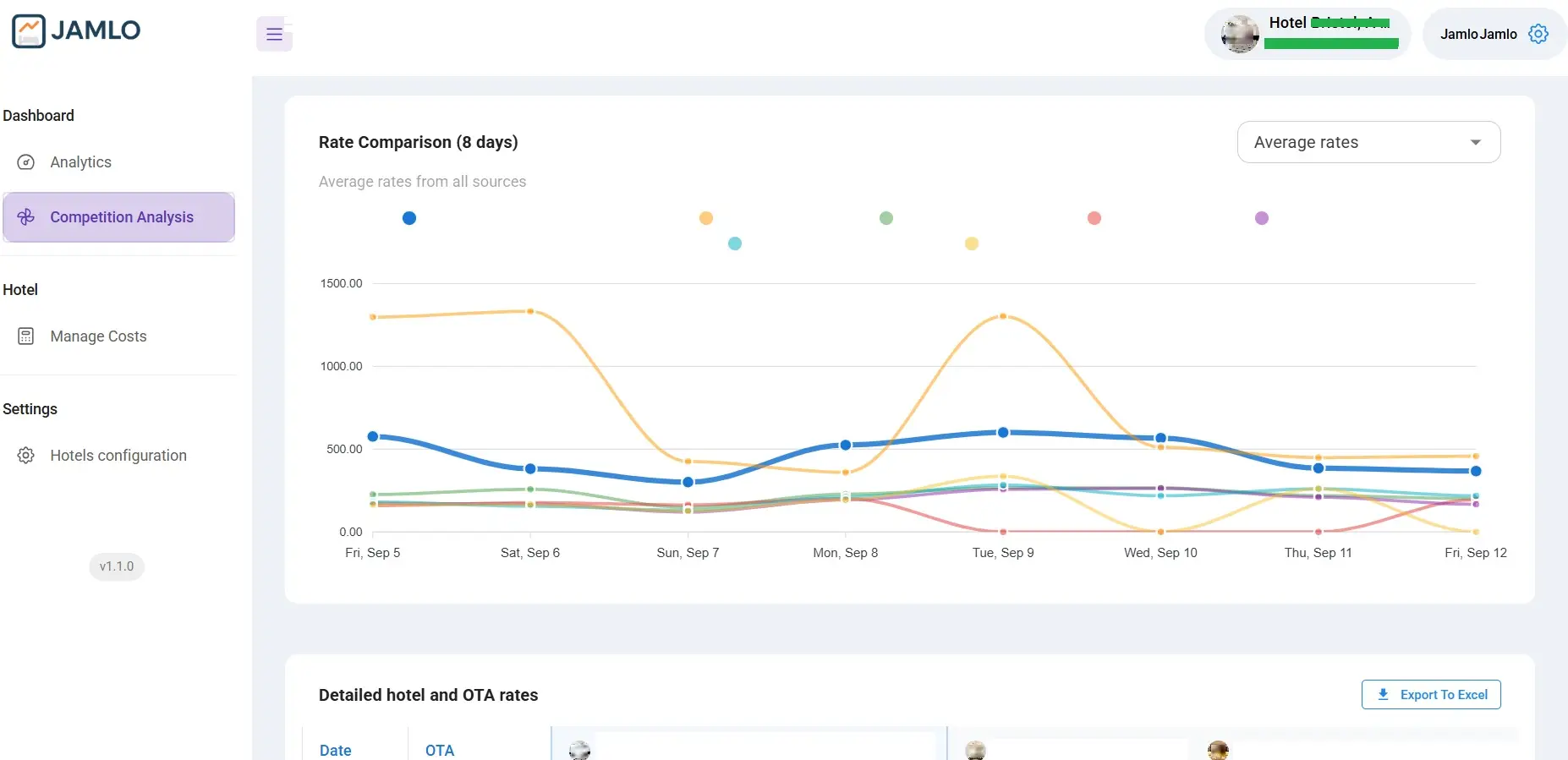Click the purple legend color dot
Image resolution: width=1568 pixels, height=760 pixels.
point(1262,218)
